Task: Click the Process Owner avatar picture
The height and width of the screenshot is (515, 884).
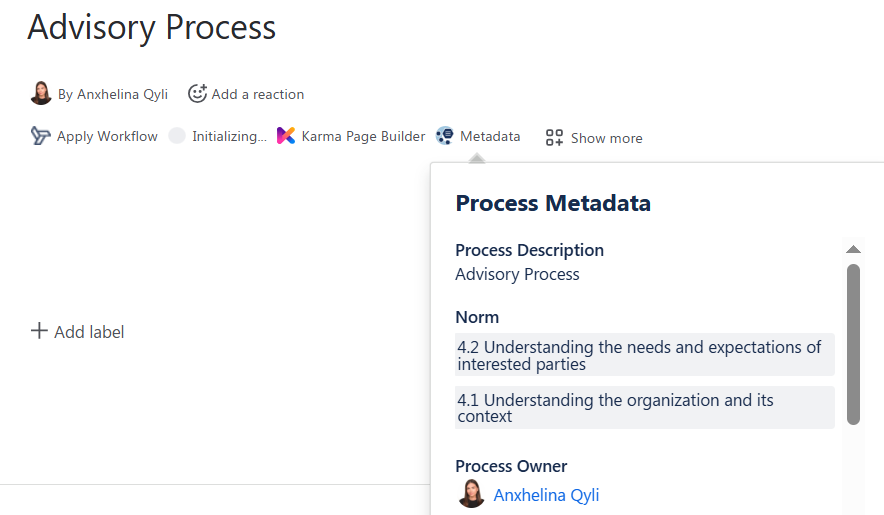Action: pos(471,494)
